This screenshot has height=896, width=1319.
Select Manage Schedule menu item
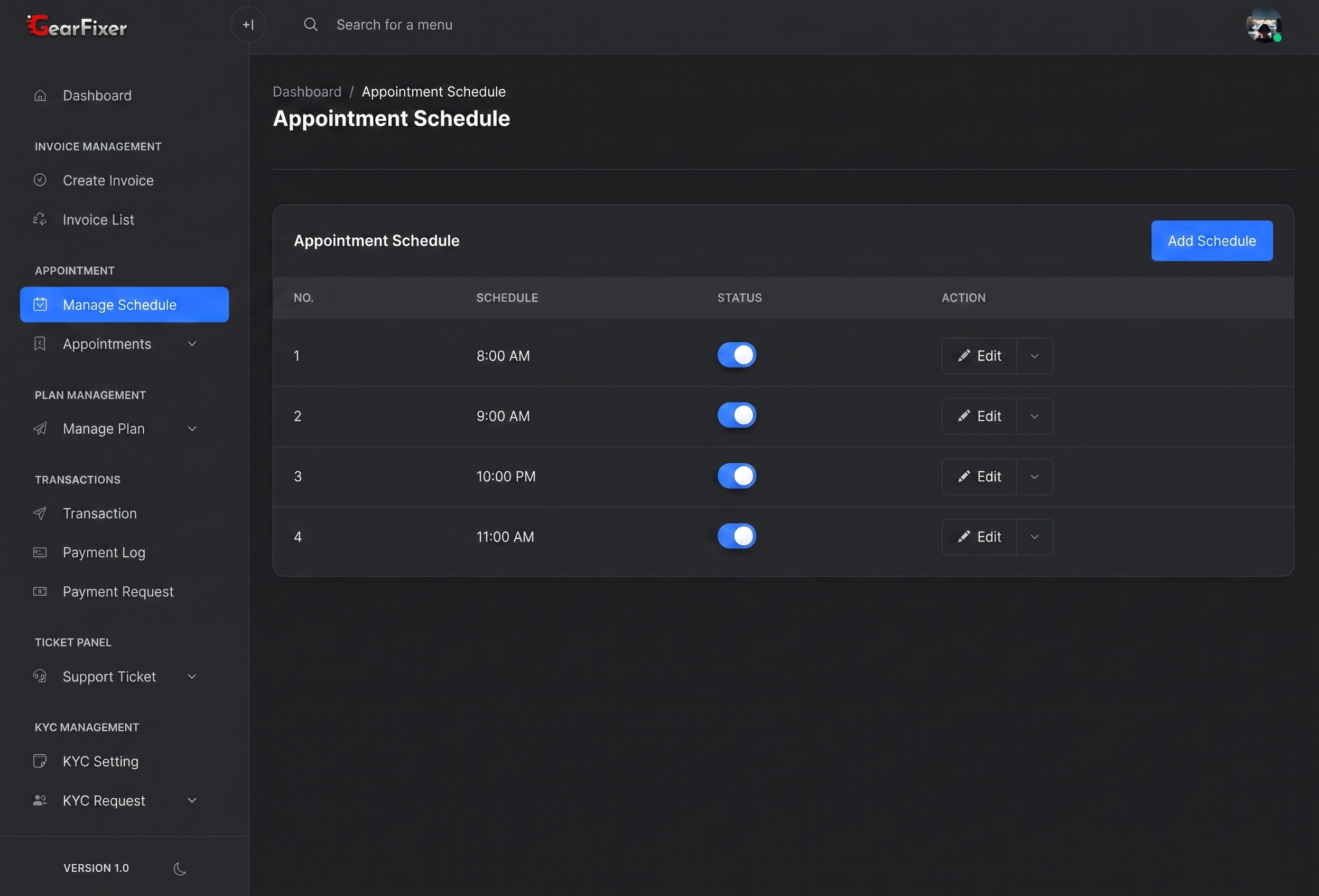[124, 304]
